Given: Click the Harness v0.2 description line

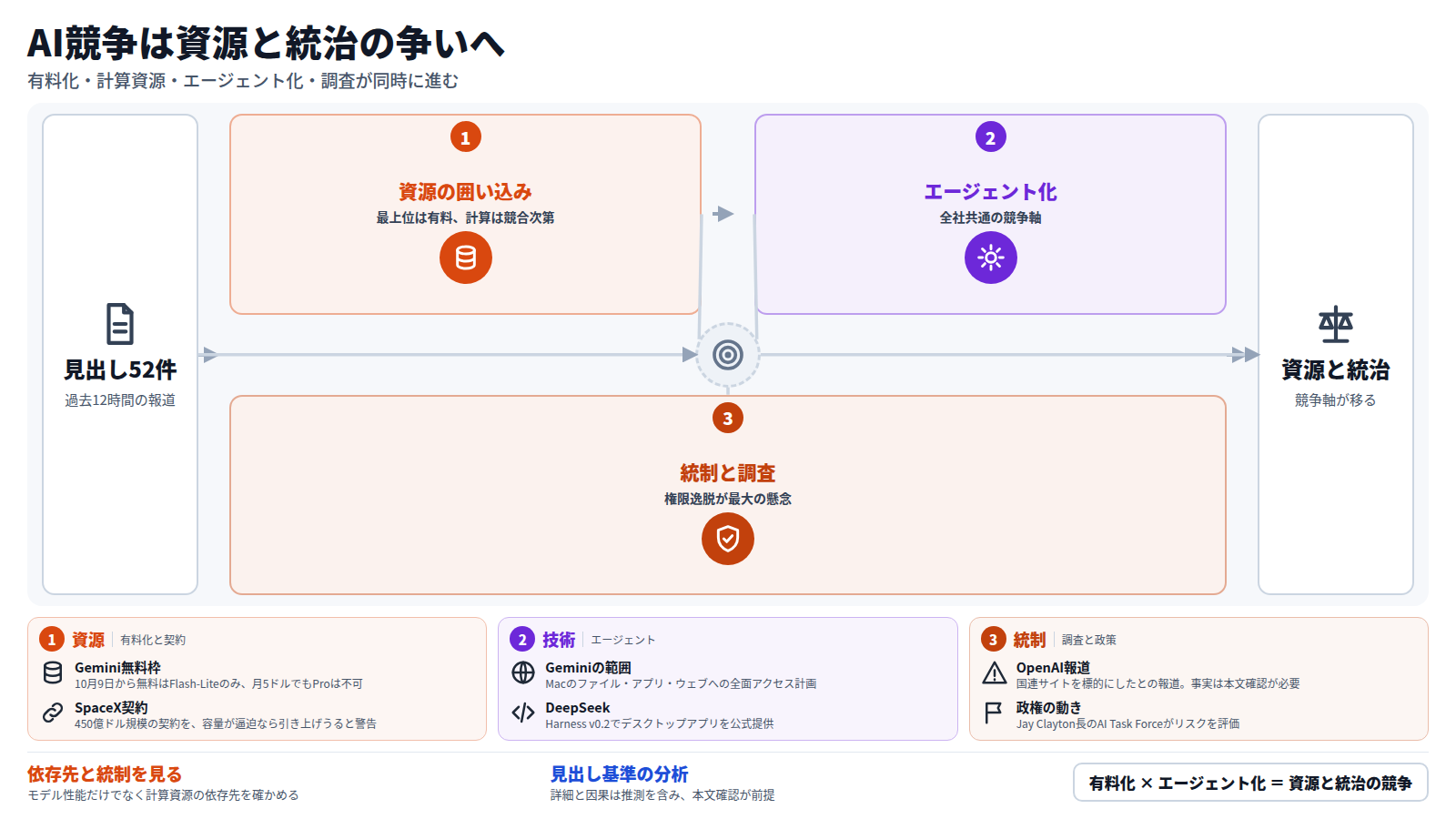Looking at the screenshot, I should [x=660, y=724].
